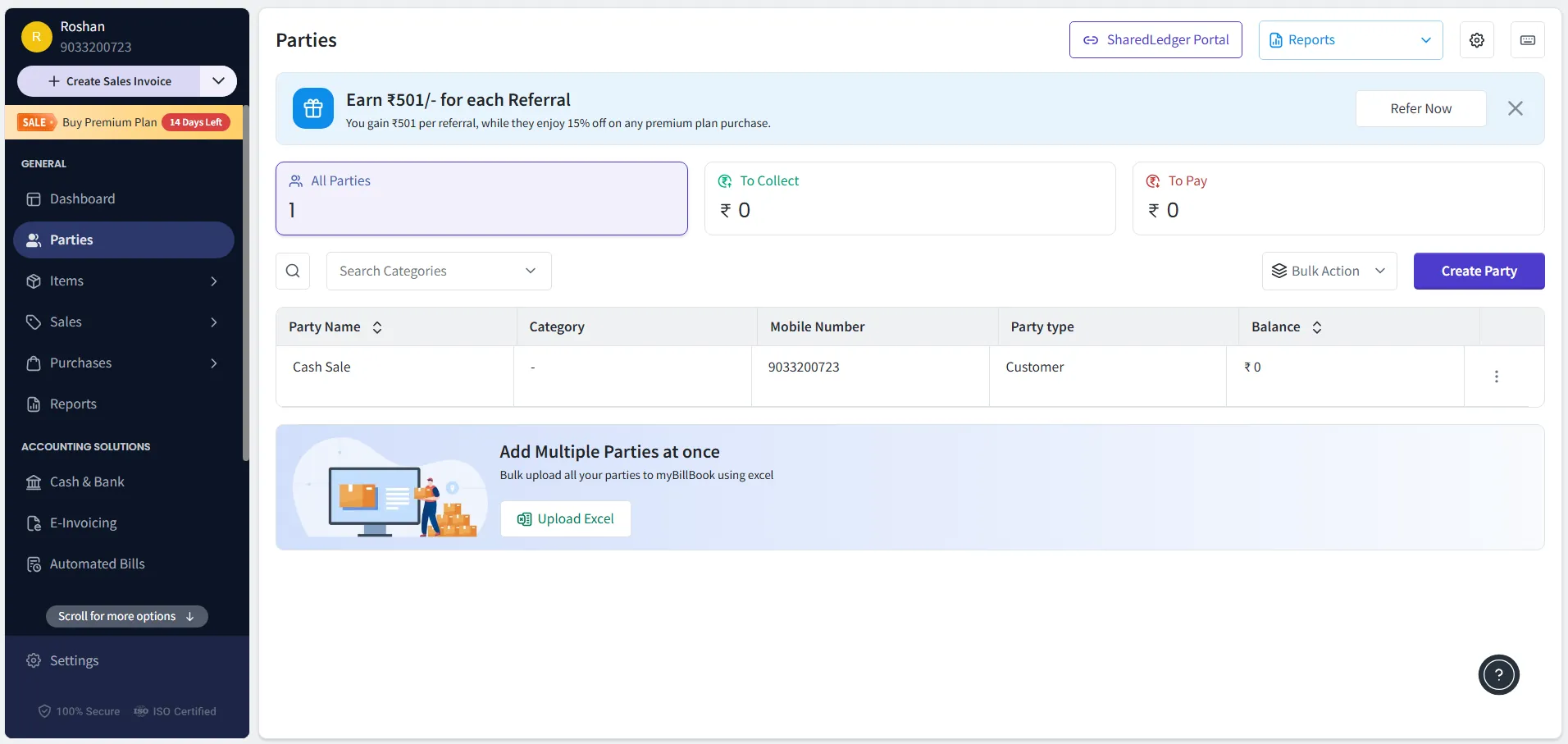Viewport: 1568px width, 744px height.
Task: Click the Roshan profile avatar
Action: 36,37
